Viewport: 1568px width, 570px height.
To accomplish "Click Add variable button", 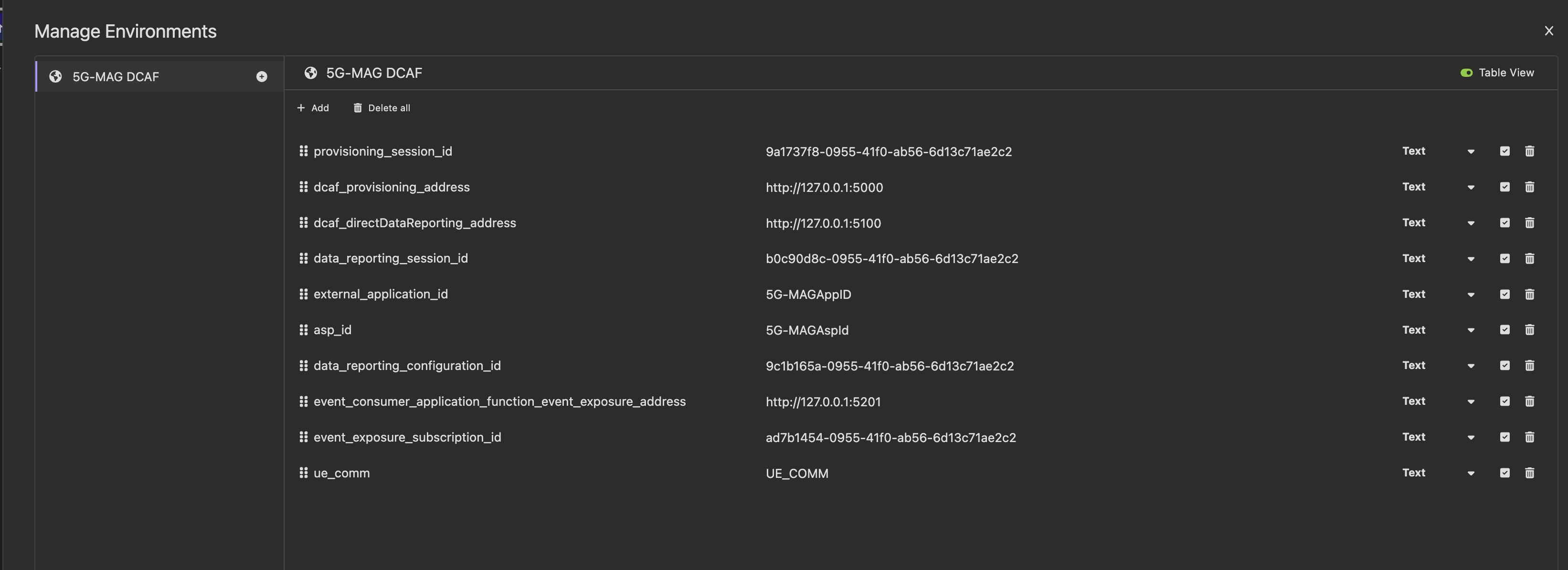I will [313, 108].
